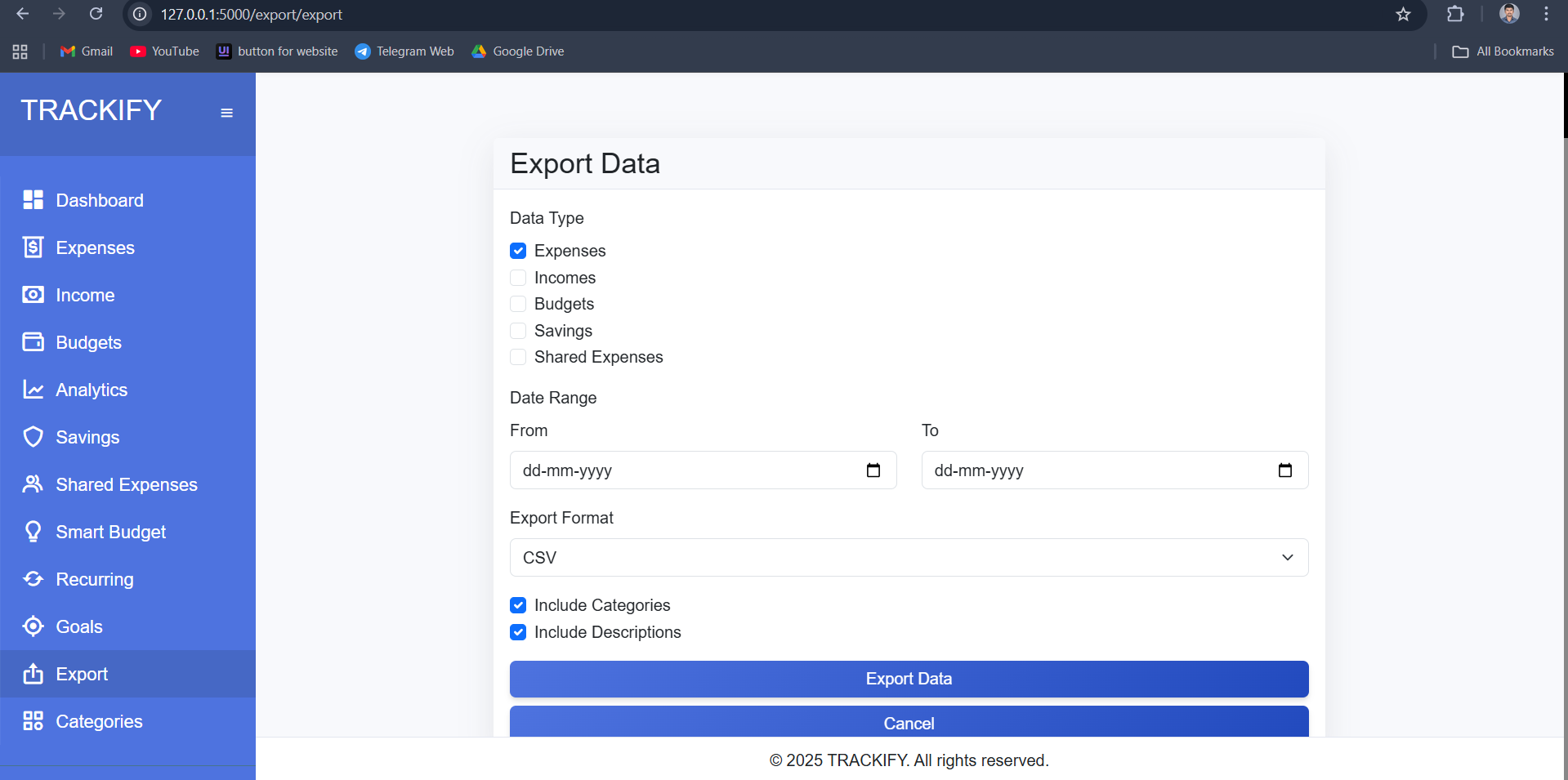Click the Cancel button
This screenshot has width=1568, height=780.
(x=909, y=722)
